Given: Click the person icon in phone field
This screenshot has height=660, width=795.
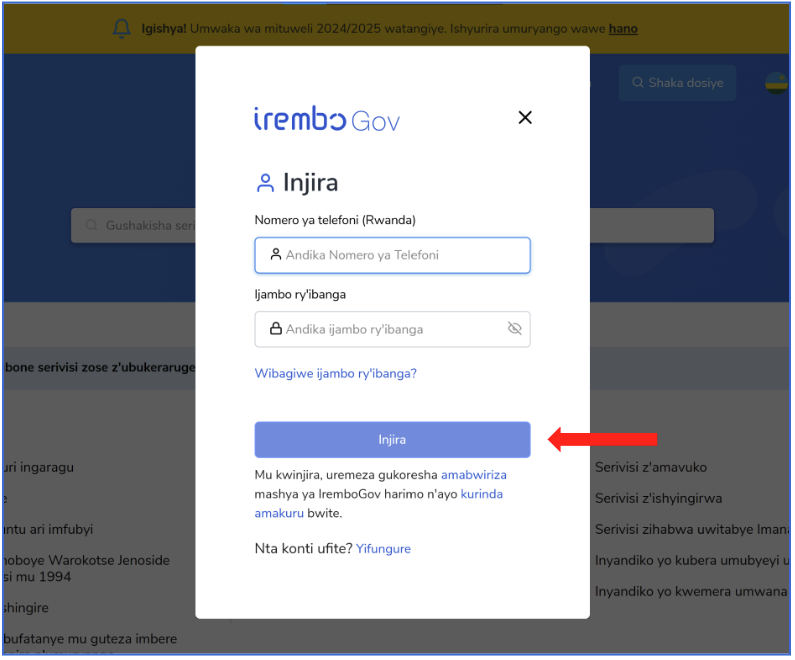Looking at the screenshot, I should click(275, 254).
